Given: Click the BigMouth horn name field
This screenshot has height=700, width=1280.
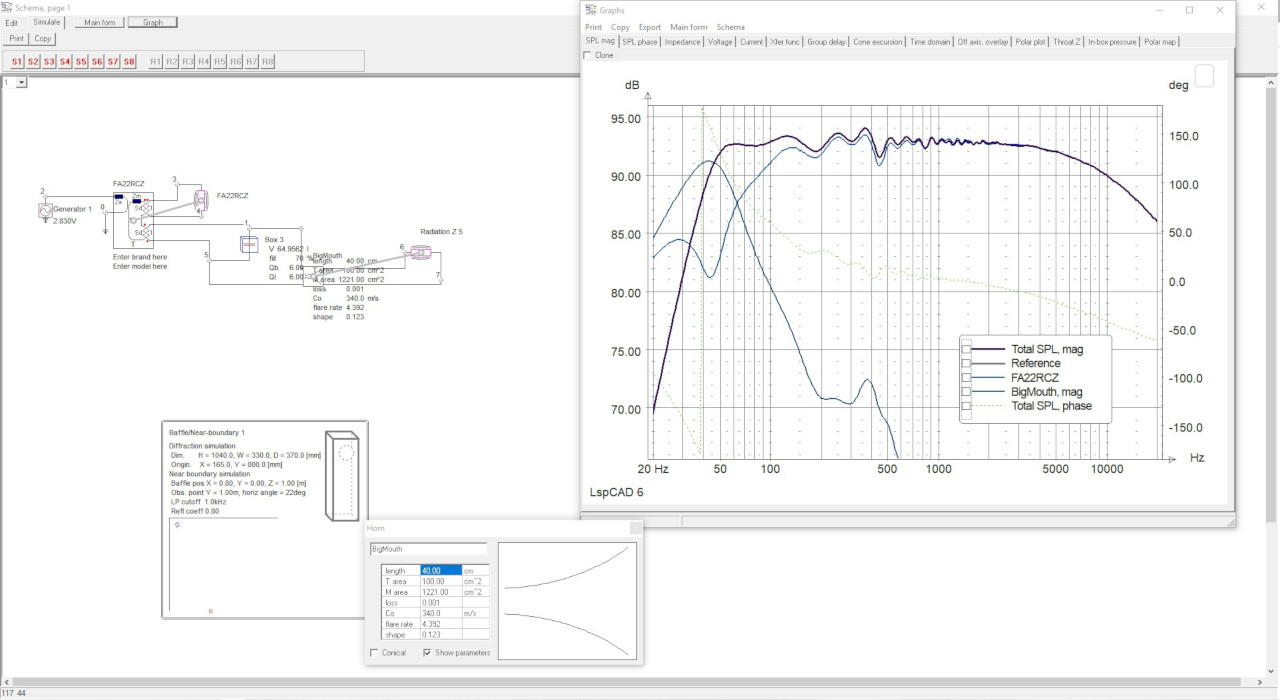Looking at the screenshot, I should [x=427, y=549].
